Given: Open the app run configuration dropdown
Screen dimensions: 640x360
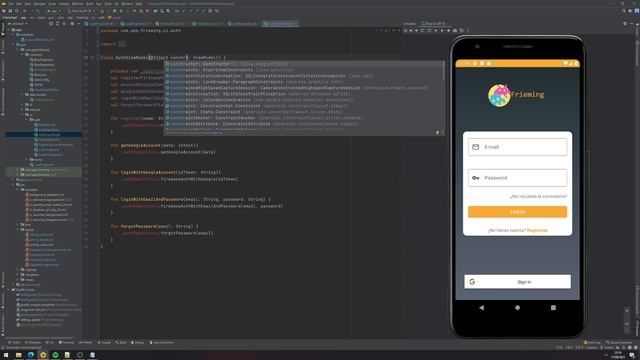Looking at the screenshot, I should pos(54,11).
